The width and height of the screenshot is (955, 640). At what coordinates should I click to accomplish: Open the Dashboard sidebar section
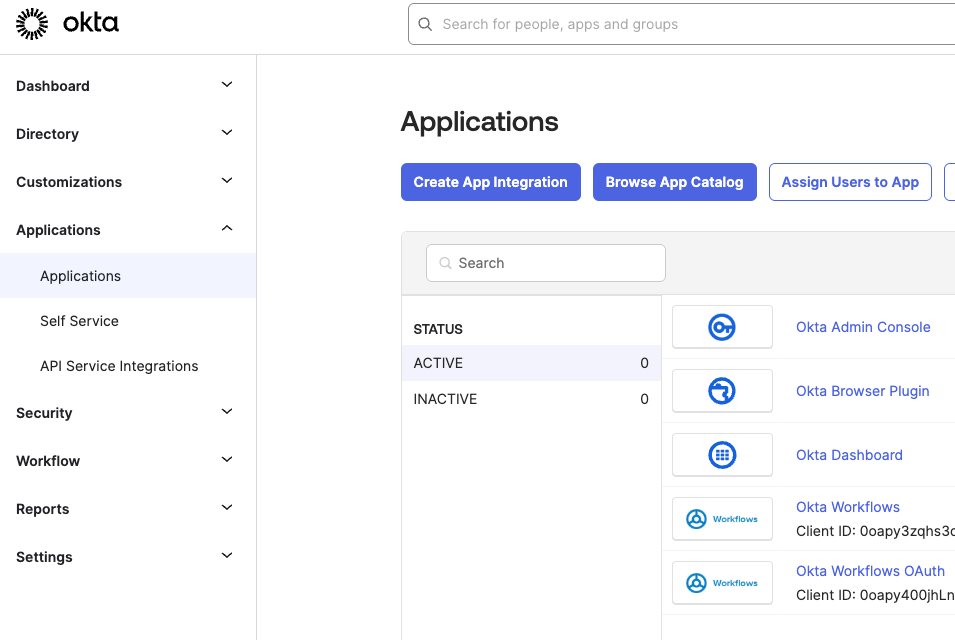point(53,86)
